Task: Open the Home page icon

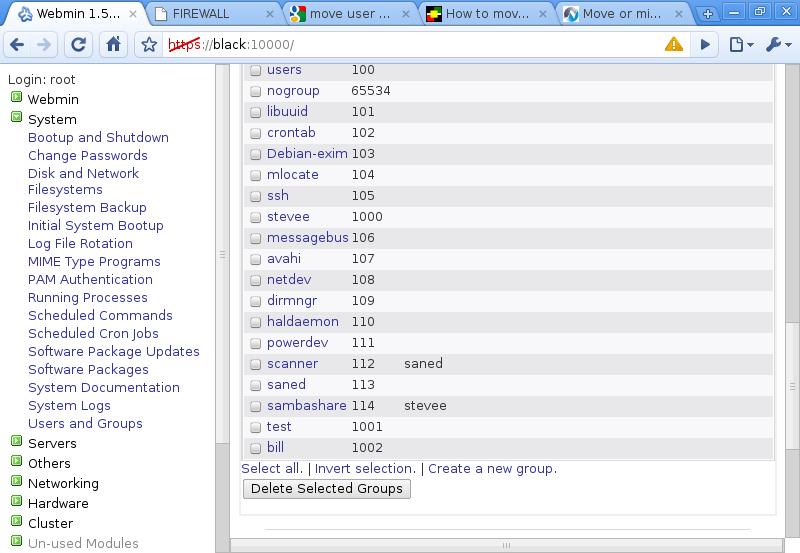Action: pyautogui.click(x=113, y=45)
